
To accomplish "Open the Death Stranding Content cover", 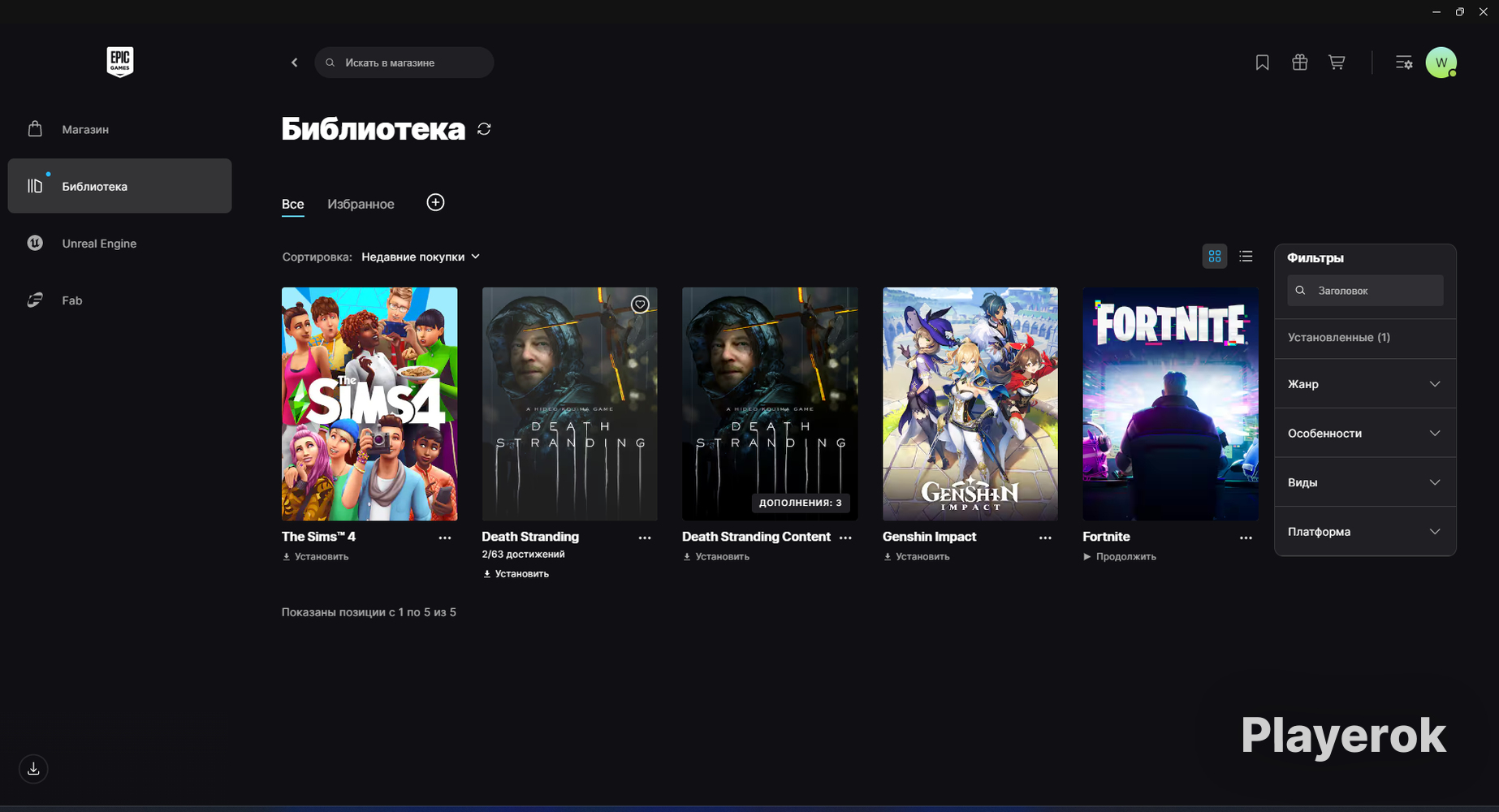I will pyautogui.click(x=770, y=404).
